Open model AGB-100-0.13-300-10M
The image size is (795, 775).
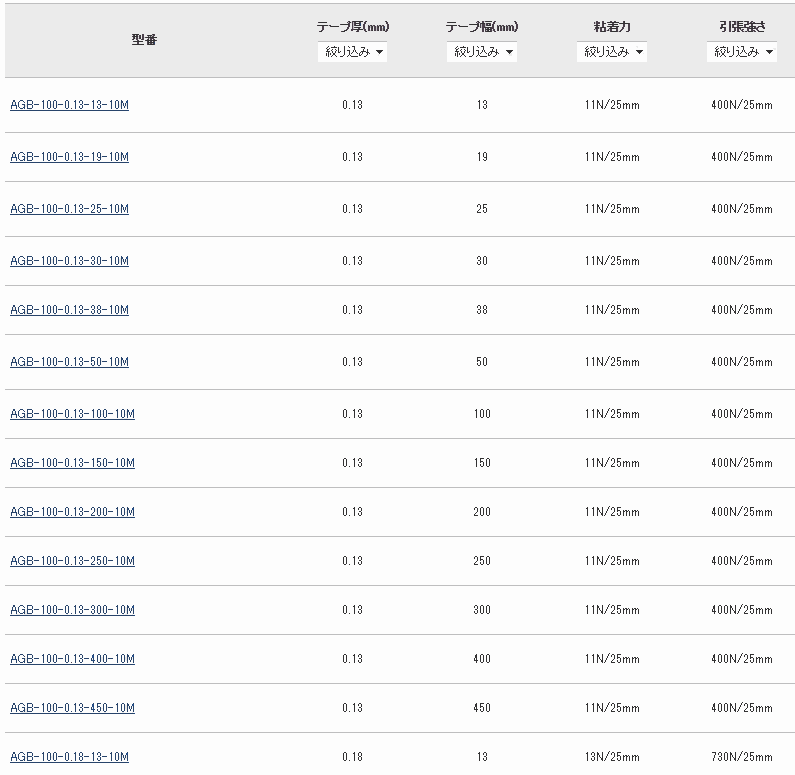coord(72,610)
